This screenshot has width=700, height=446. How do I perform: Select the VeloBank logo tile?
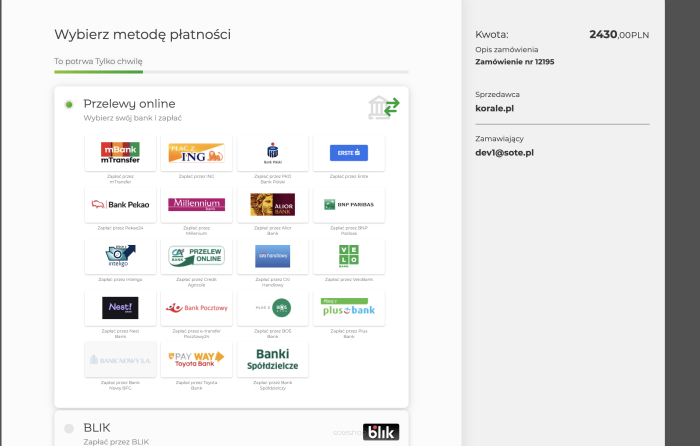(349, 256)
